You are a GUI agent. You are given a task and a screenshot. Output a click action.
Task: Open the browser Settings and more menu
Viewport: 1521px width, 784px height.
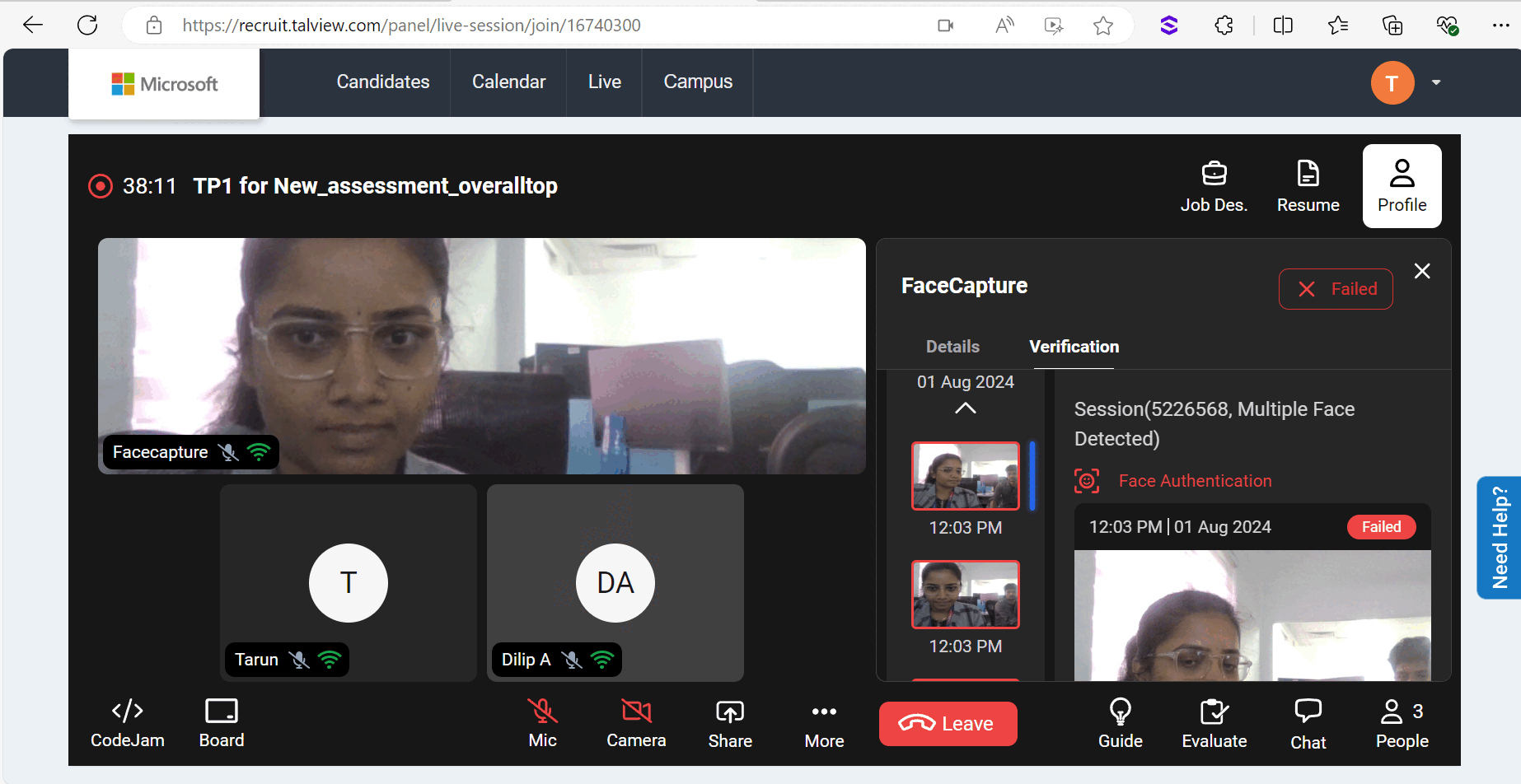[x=1501, y=26]
